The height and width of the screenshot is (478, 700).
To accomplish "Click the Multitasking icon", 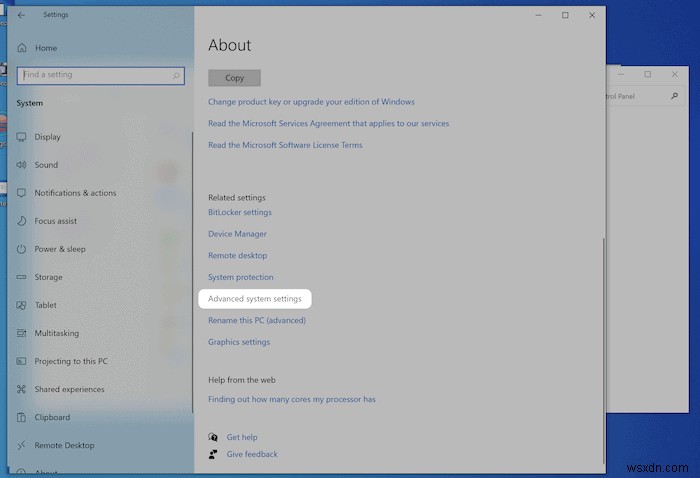I will [x=21, y=333].
